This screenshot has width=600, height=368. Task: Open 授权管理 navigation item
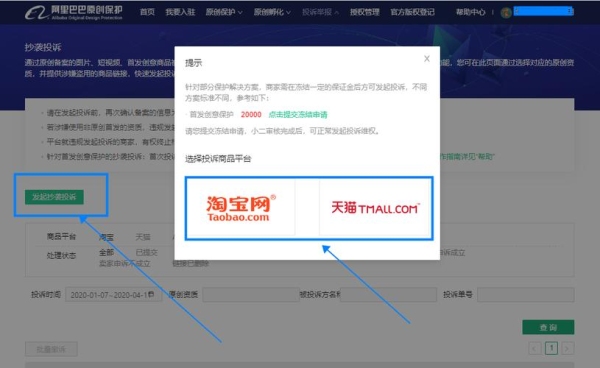pos(365,12)
